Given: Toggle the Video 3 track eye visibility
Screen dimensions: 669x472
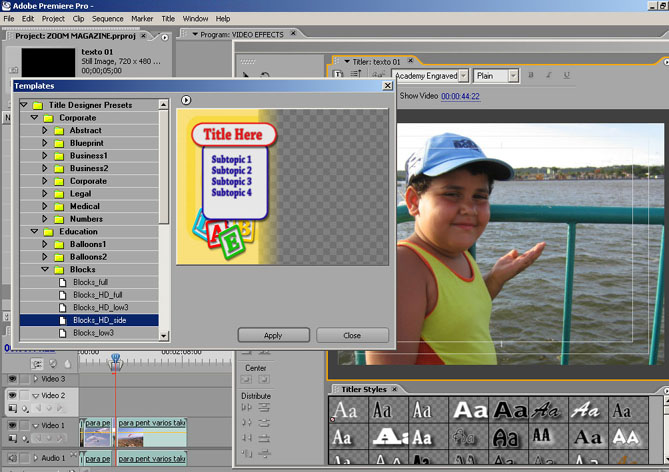Looking at the screenshot, I should [12, 379].
